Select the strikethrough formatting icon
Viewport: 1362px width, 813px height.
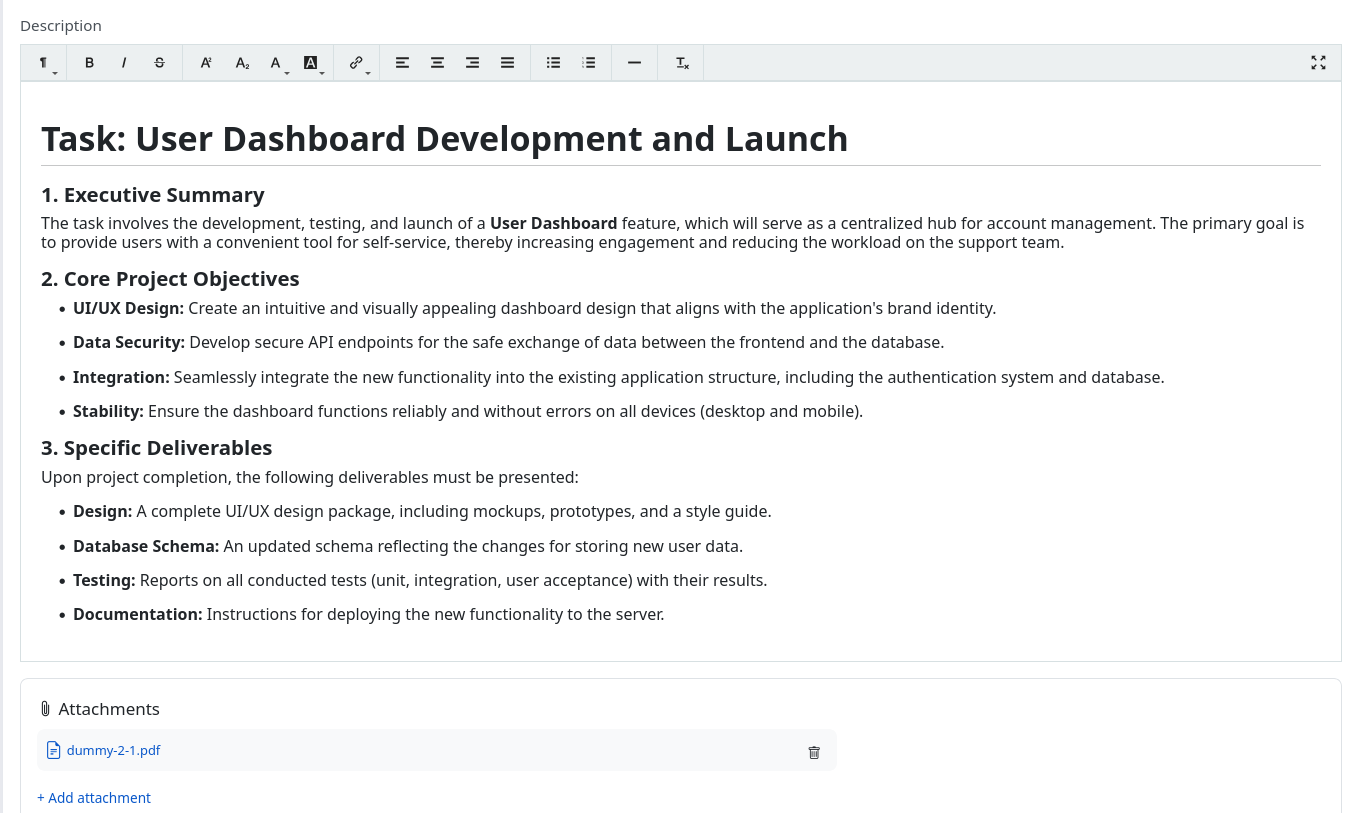(x=159, y=62)
